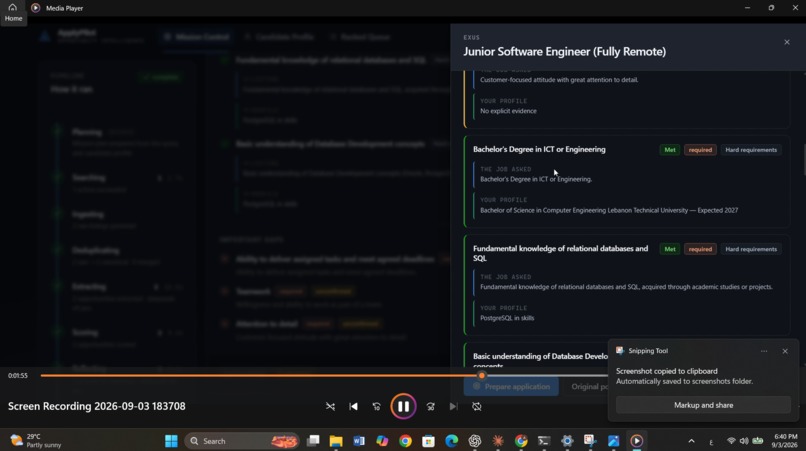
Task: Close the Junior Software Engineer job panel
Action: [x=786, y=42]
